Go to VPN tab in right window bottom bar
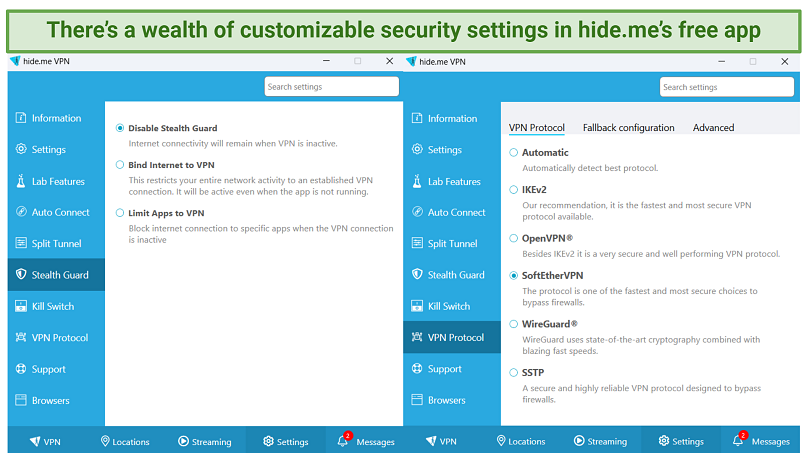The width and height of the screenshot is (806, 453). [441, 441]
